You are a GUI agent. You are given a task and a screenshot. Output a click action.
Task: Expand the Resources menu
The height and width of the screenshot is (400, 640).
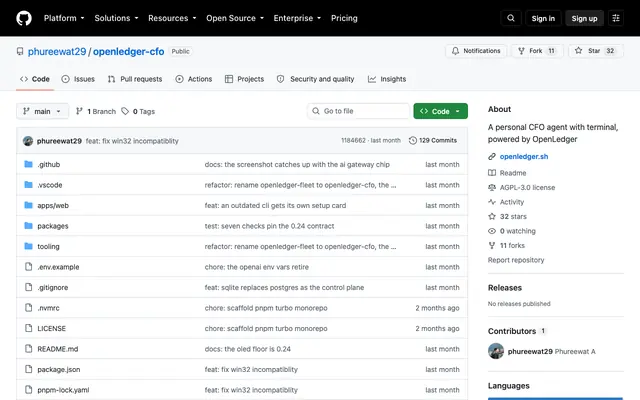172,18
